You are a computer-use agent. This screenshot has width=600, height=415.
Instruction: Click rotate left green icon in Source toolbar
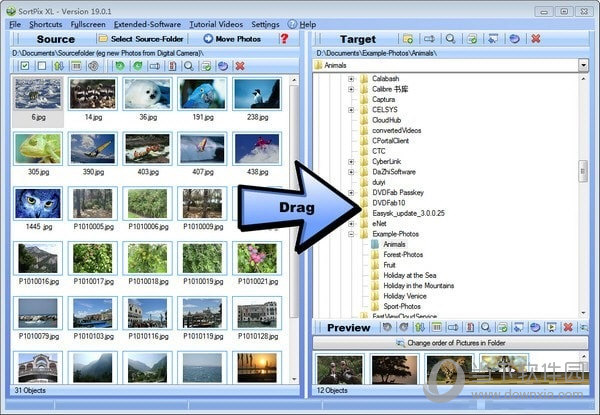120,66
